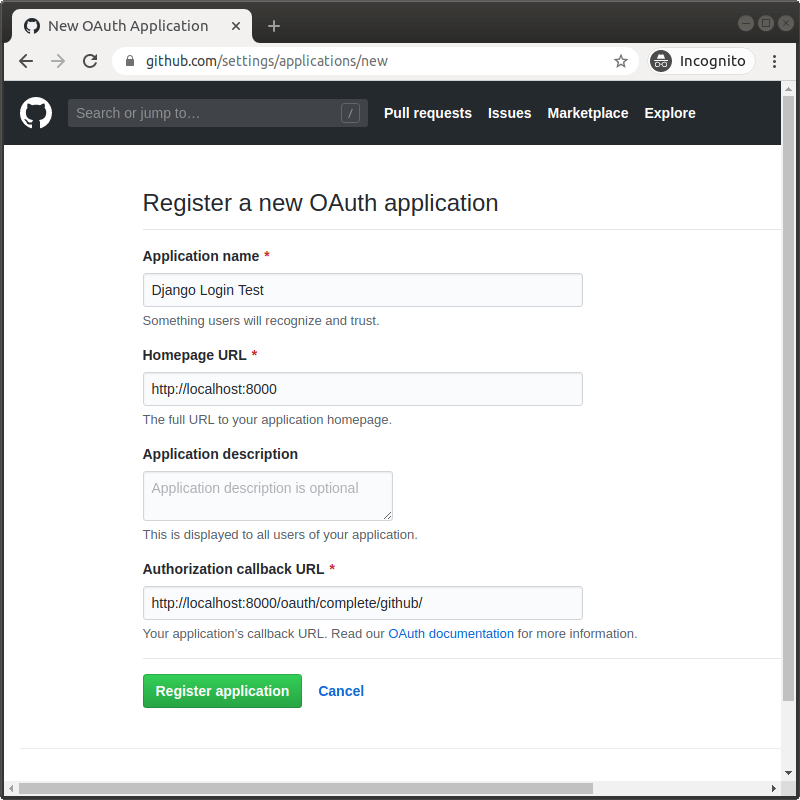
Task: Open a new tab with the plus icon
Action: click(x=274, y=25)
